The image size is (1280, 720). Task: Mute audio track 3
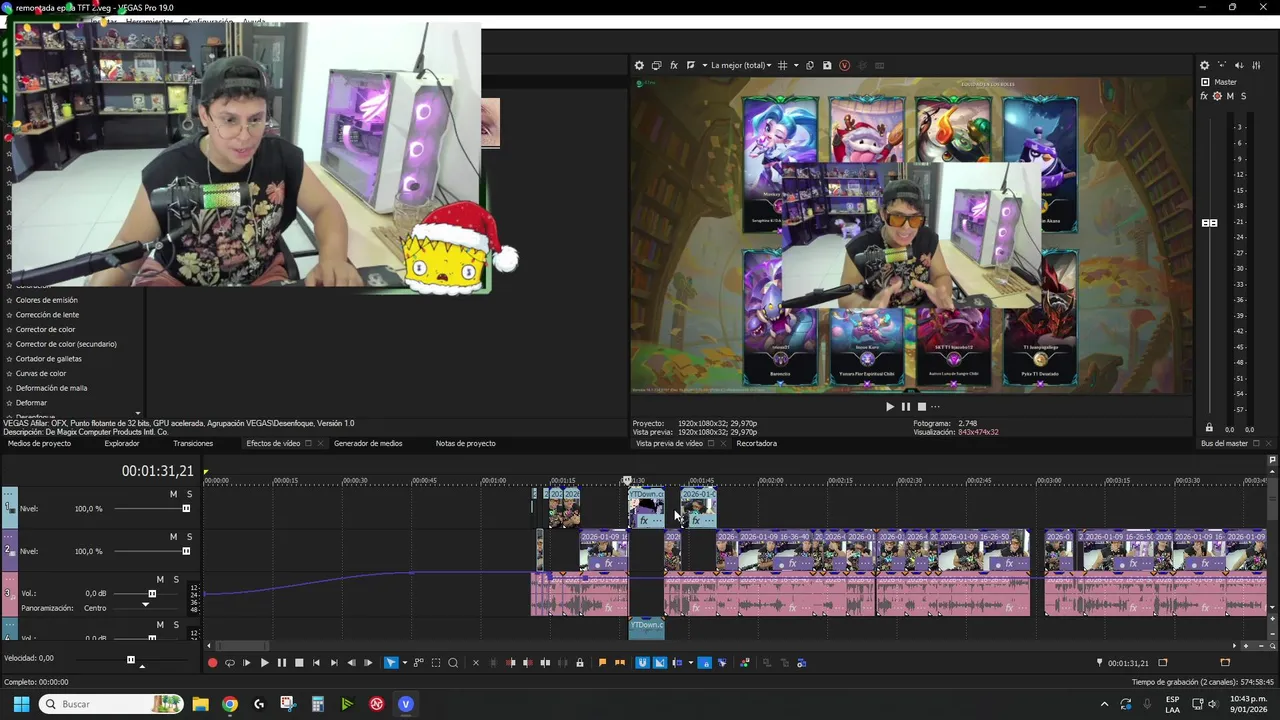pyautogui.click(x=160, y=579)
